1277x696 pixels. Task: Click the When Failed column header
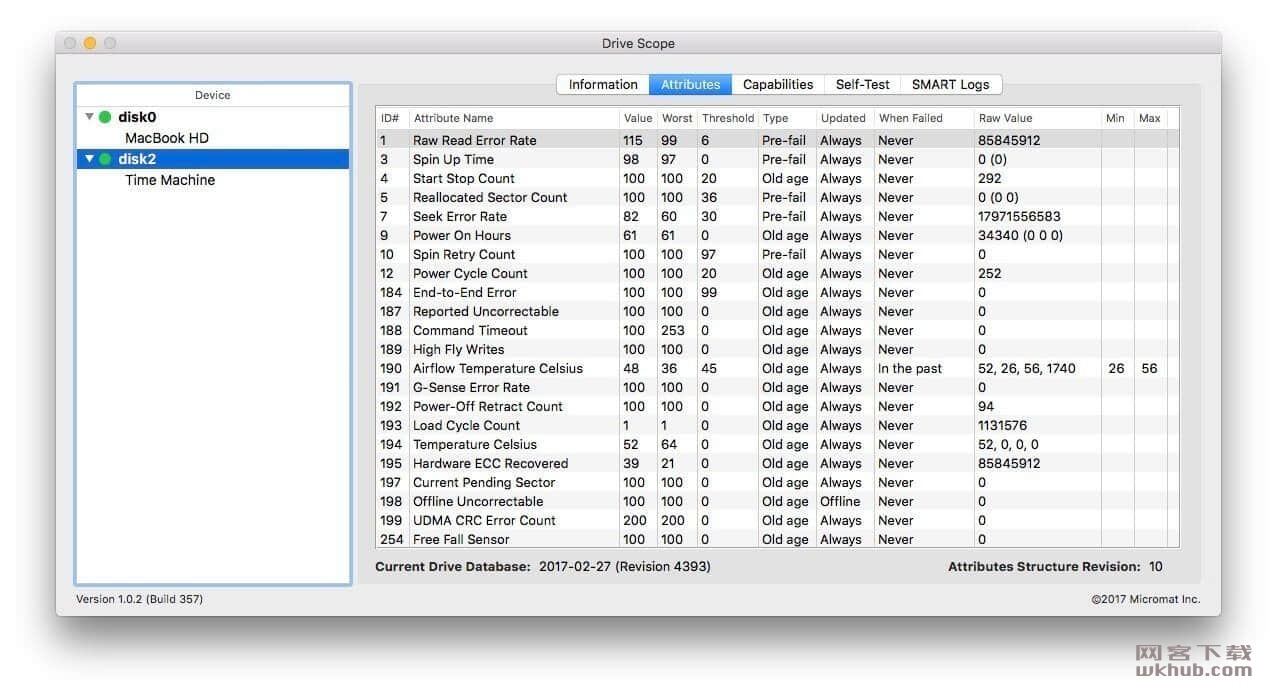coord(924,118)
